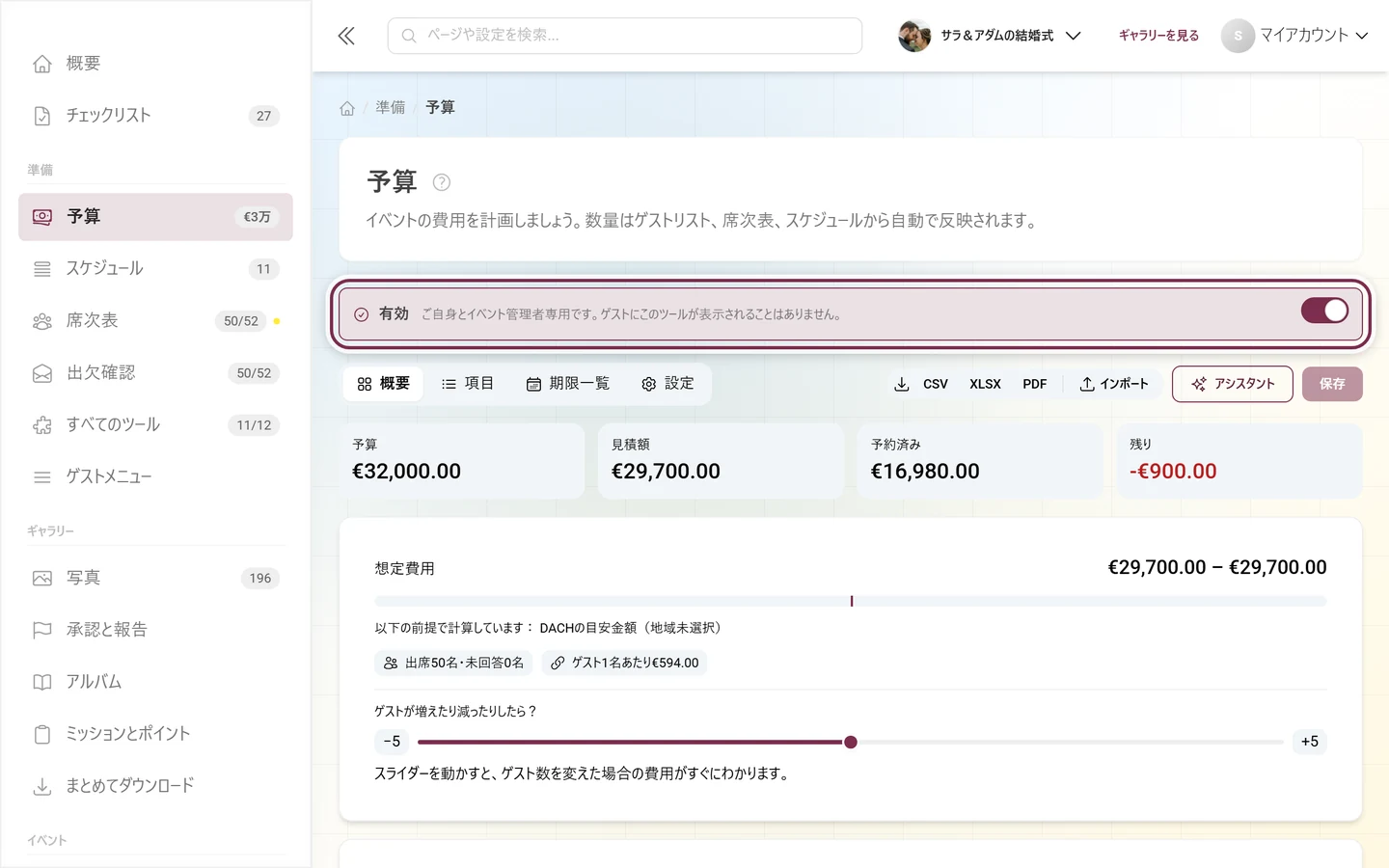Click the 予算 €32,000.00 summary card
Viewport: 1389px width, 868px height.
(462, 461)
